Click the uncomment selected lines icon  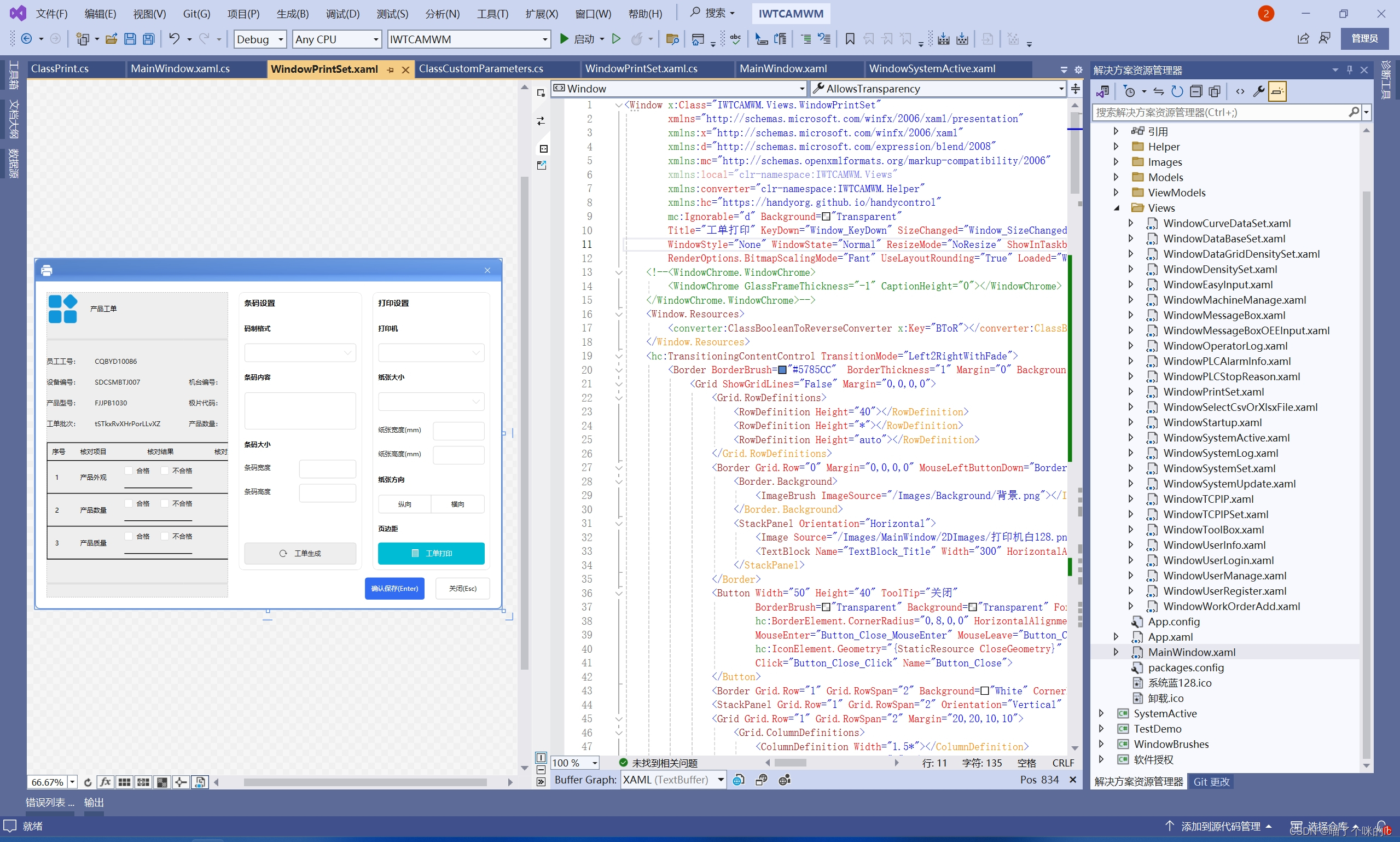[824, 39]
